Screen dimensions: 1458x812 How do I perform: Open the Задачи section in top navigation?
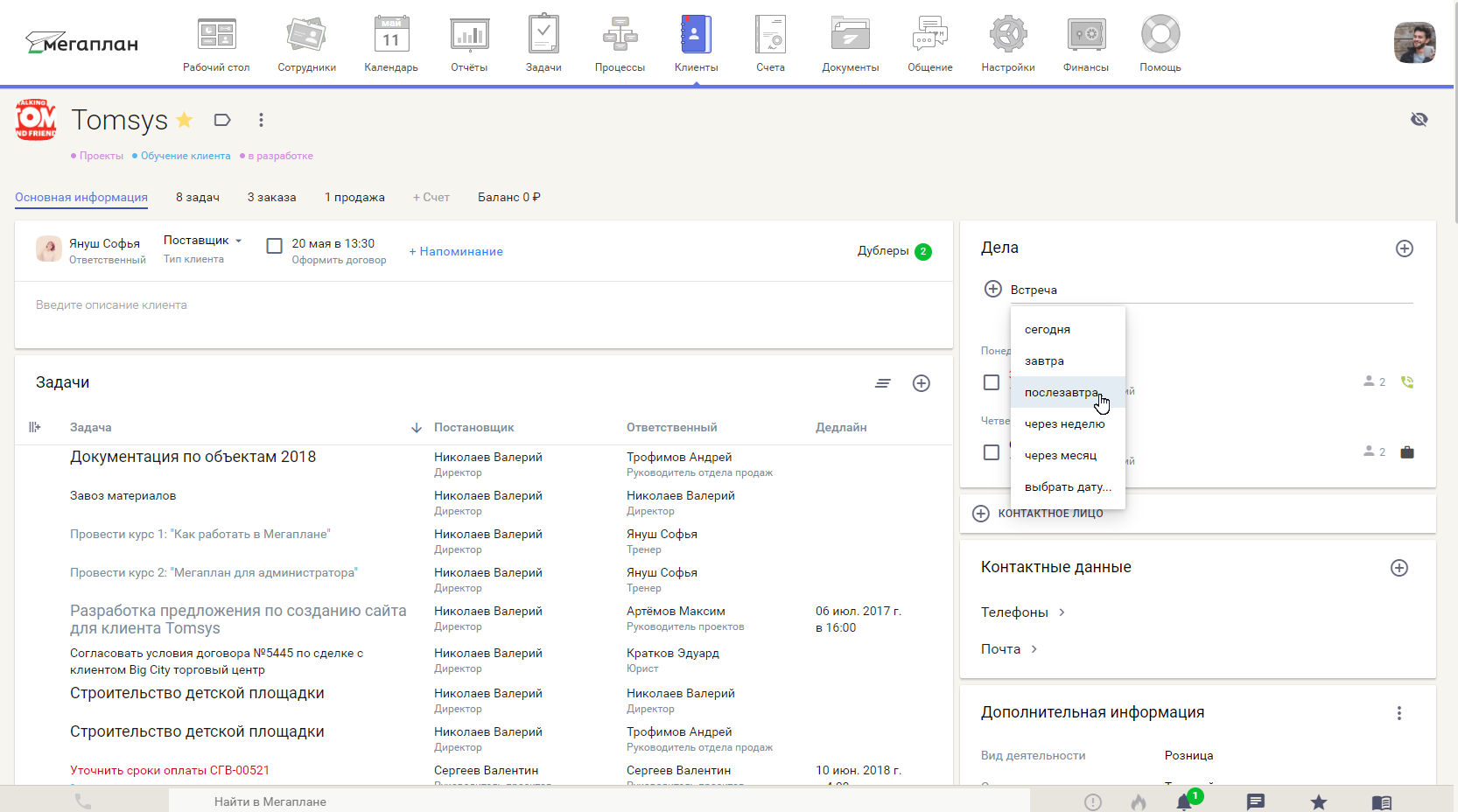click(543, 44)
